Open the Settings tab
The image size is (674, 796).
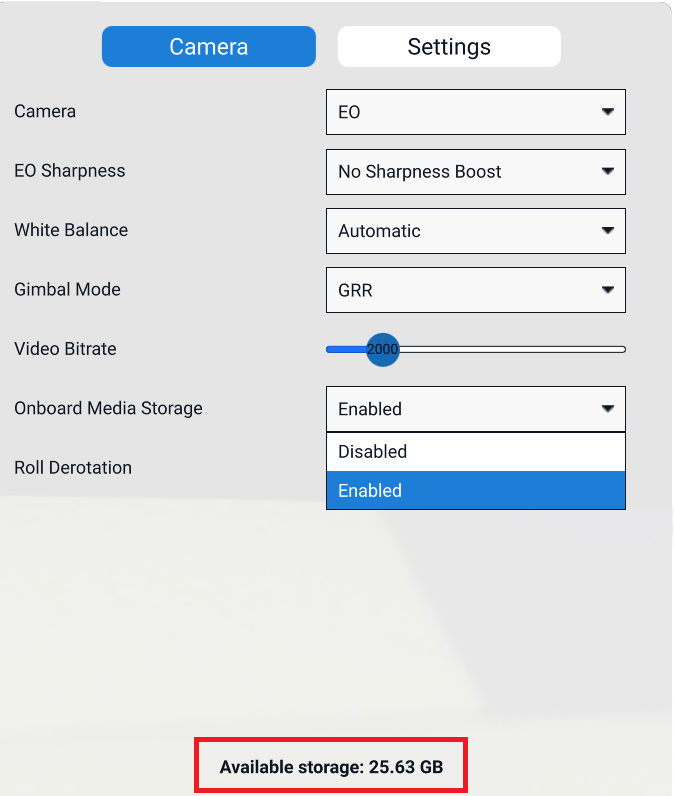click(449, 47)
